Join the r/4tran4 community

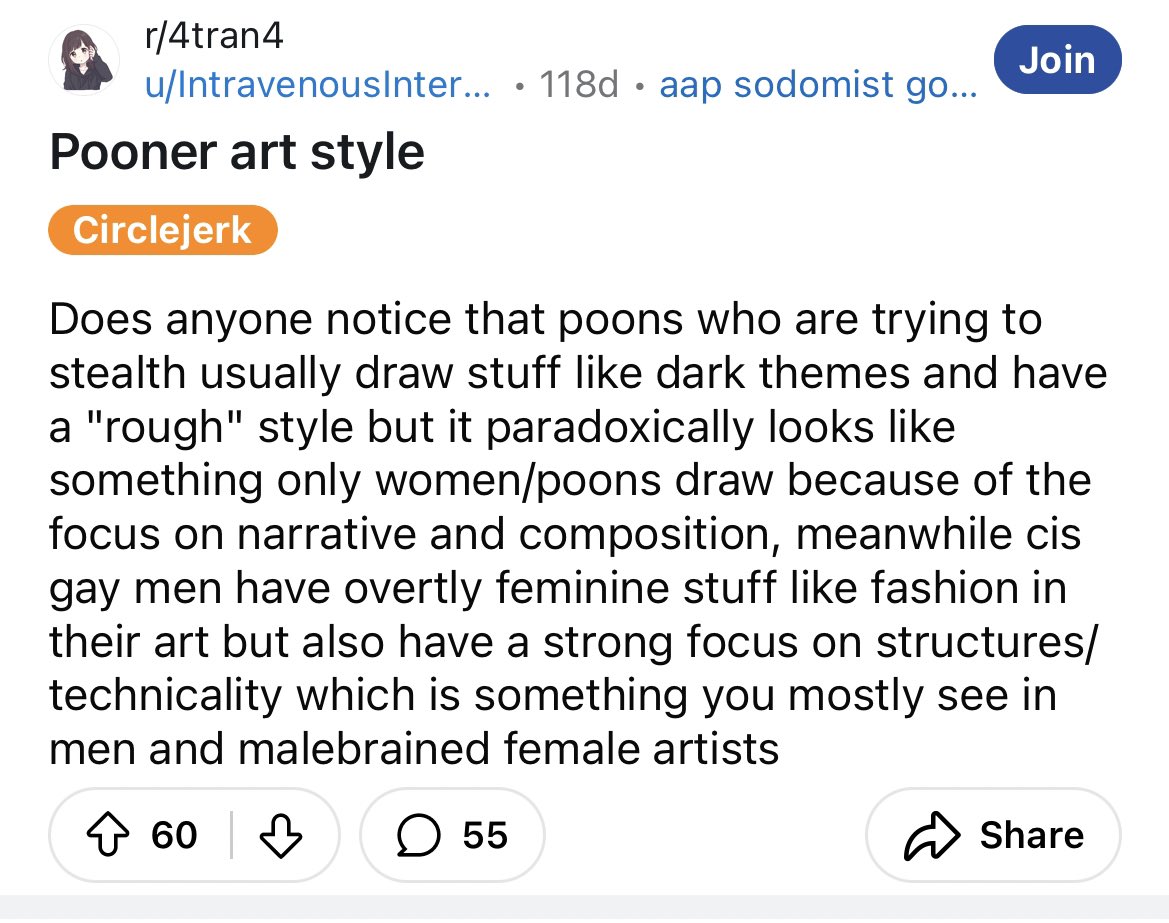point(1058,60)
